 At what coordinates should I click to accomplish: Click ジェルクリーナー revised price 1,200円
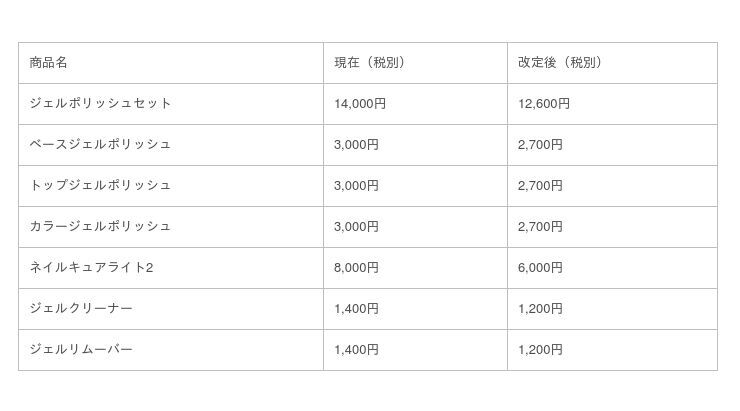click(x=540, y=309)
